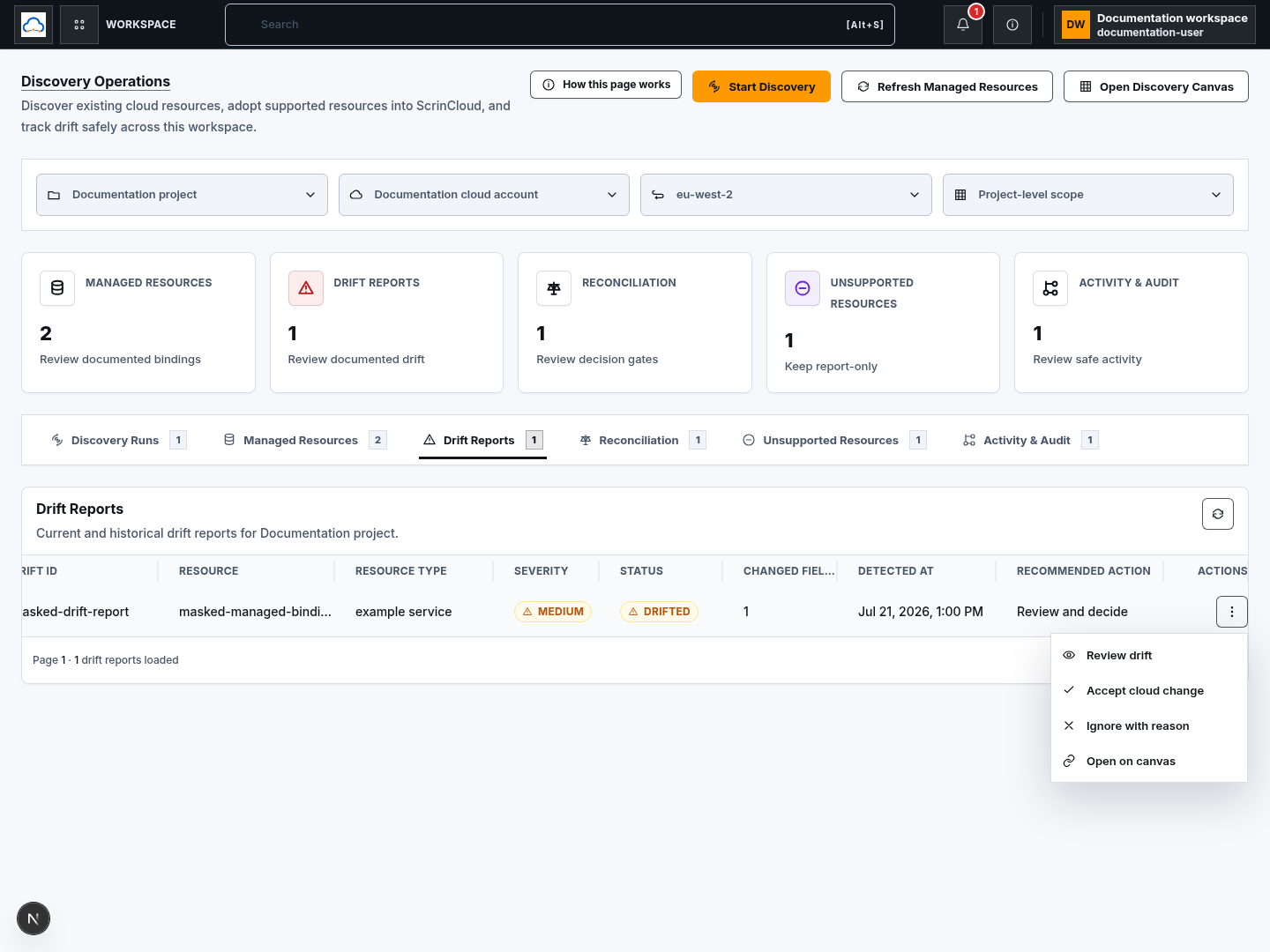The image size is (1270, 952).
Task: Expand the Documentation cloud account dropdown
Action: (484, 195)
